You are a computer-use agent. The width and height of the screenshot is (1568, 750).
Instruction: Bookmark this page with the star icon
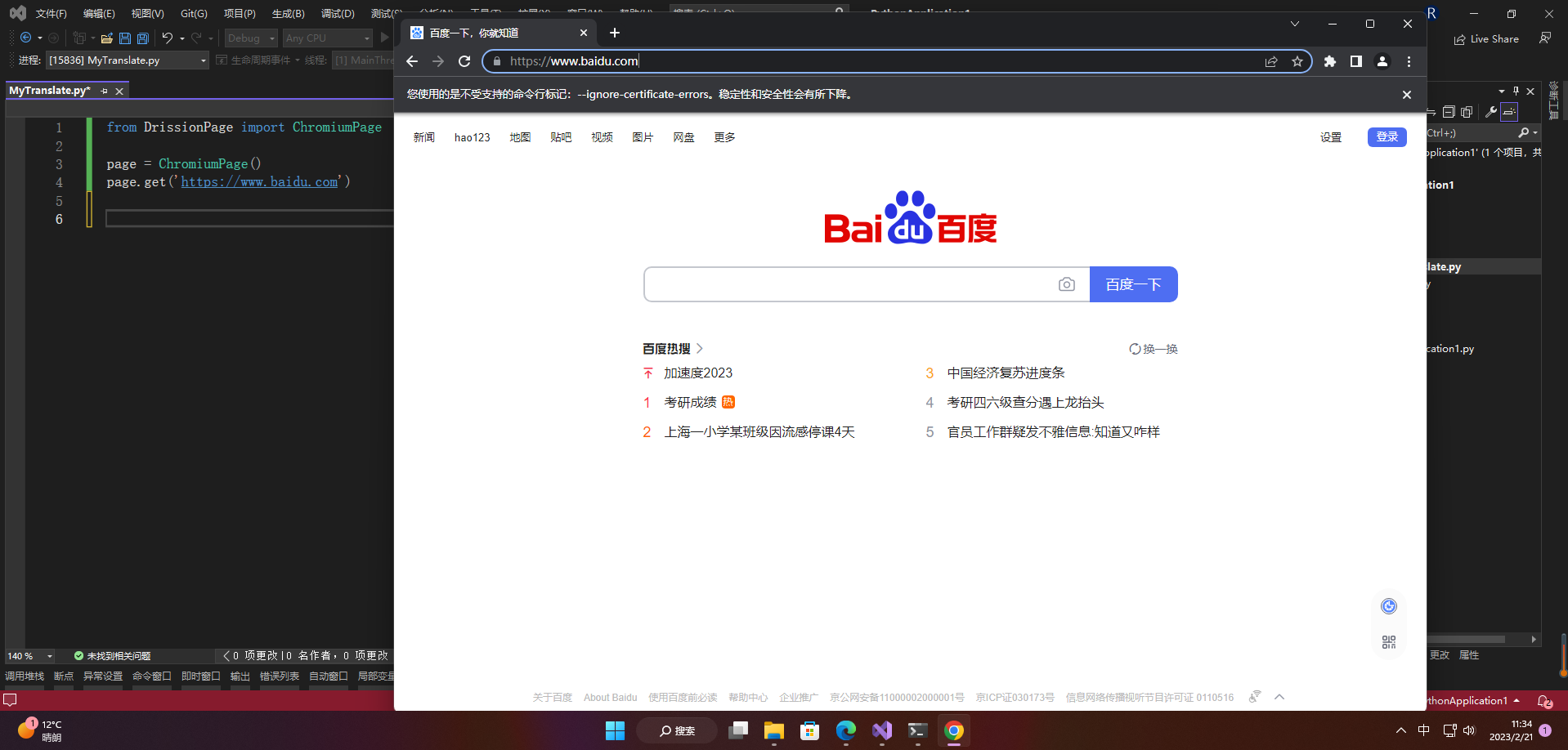point(1297,61)
